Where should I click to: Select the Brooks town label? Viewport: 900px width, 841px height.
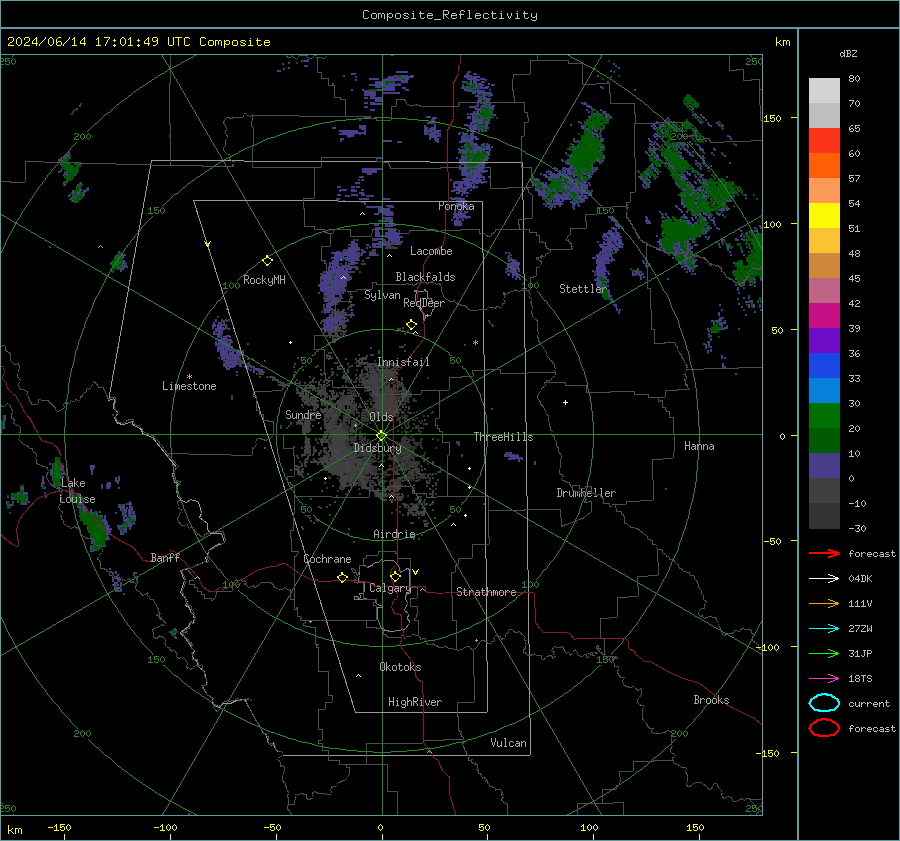pos(711,700)
